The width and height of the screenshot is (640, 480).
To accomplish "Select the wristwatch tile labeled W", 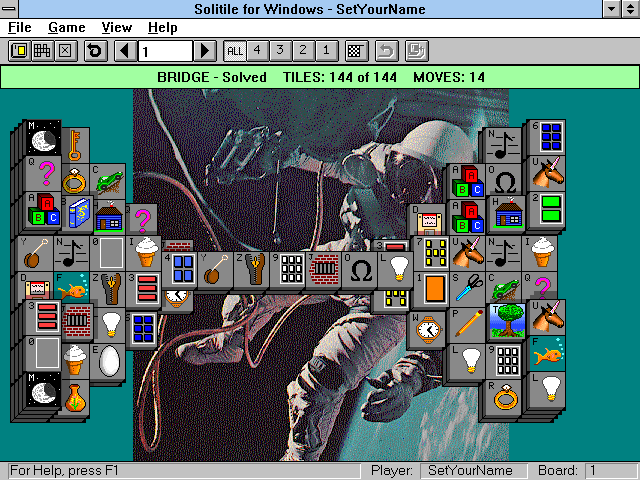I will tap(428, 330).
